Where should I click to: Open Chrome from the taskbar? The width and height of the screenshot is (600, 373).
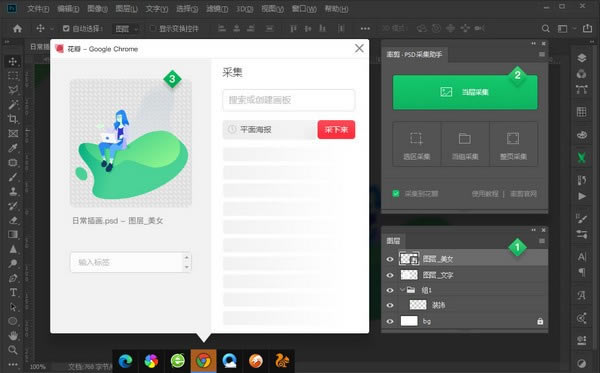click(203, 361)
